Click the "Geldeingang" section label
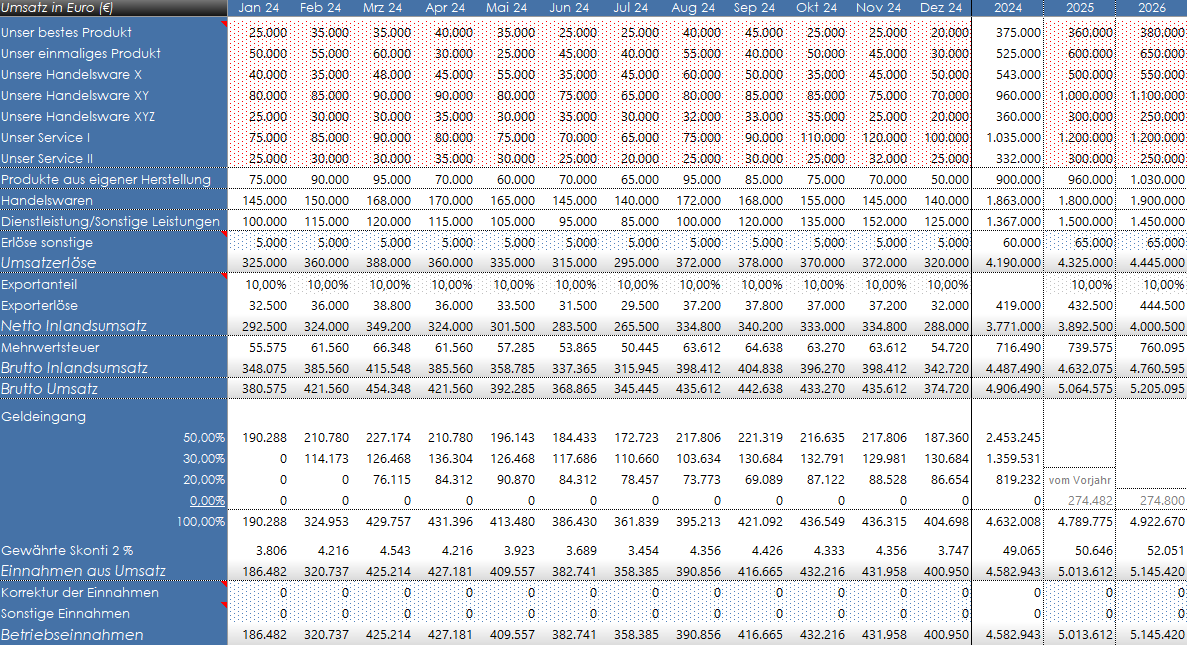 point(43,416)
